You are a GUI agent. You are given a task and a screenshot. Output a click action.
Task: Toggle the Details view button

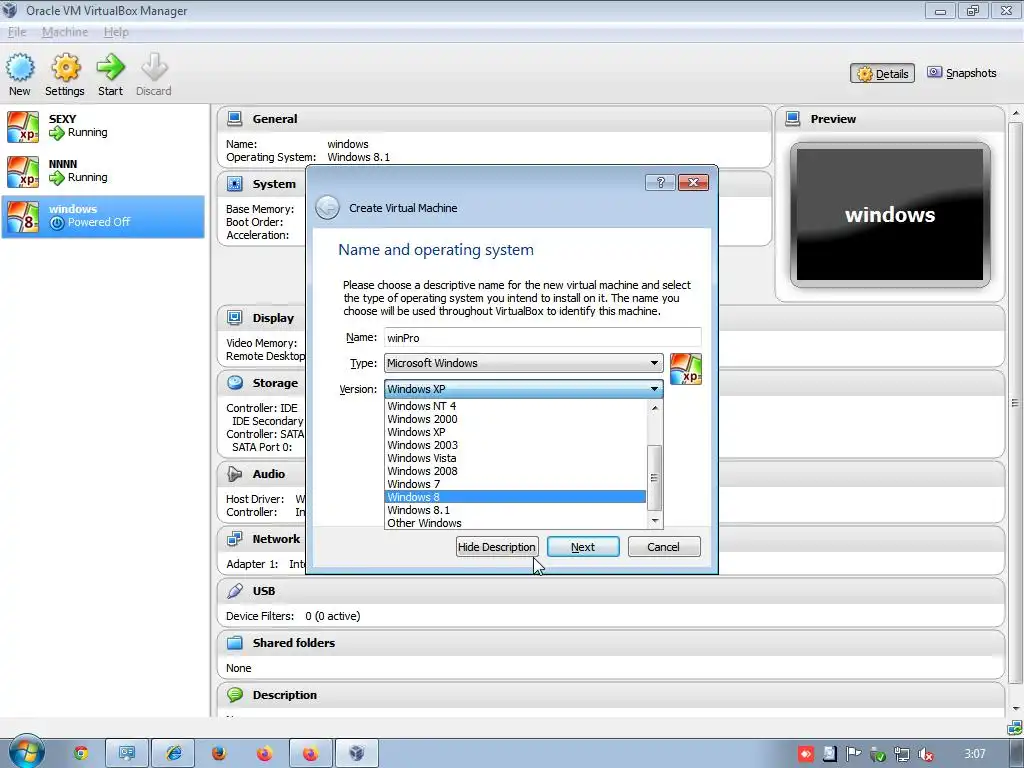882,73
